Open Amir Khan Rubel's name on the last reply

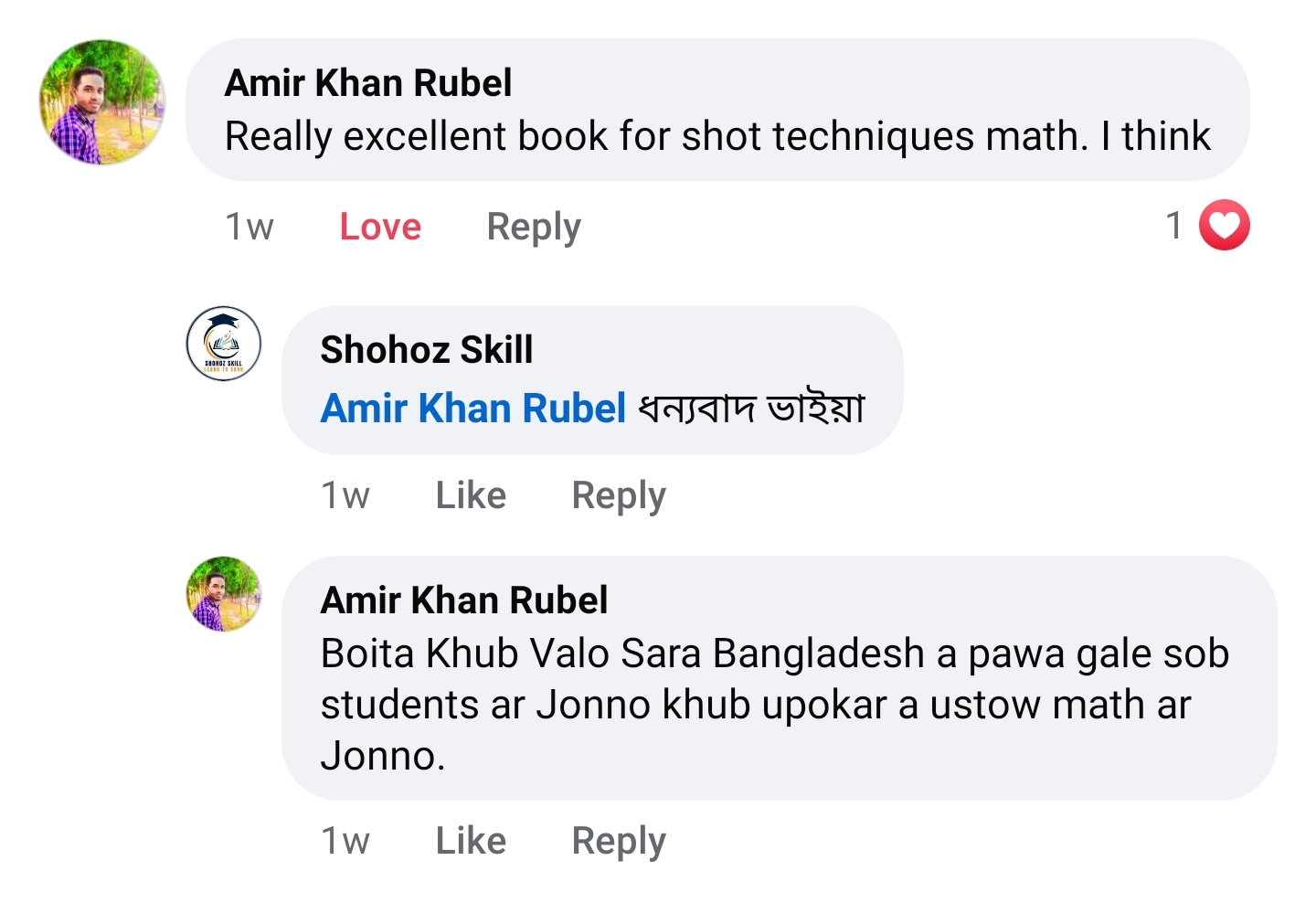tap(464, 600)
